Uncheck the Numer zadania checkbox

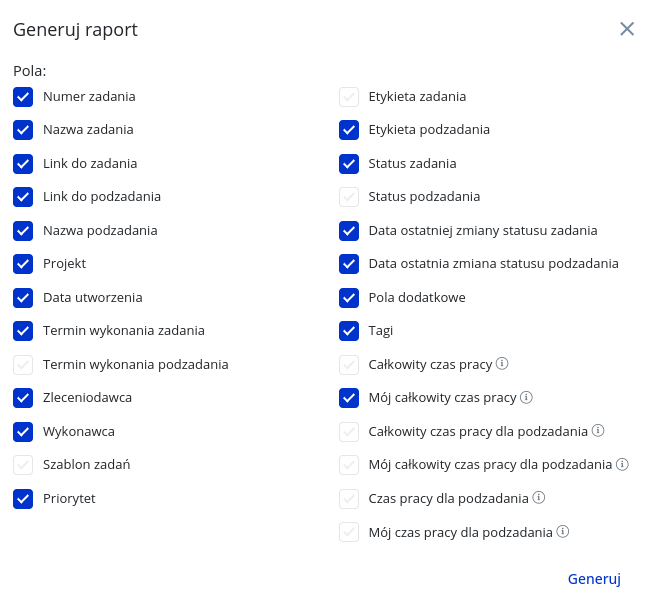coord(23,97)
